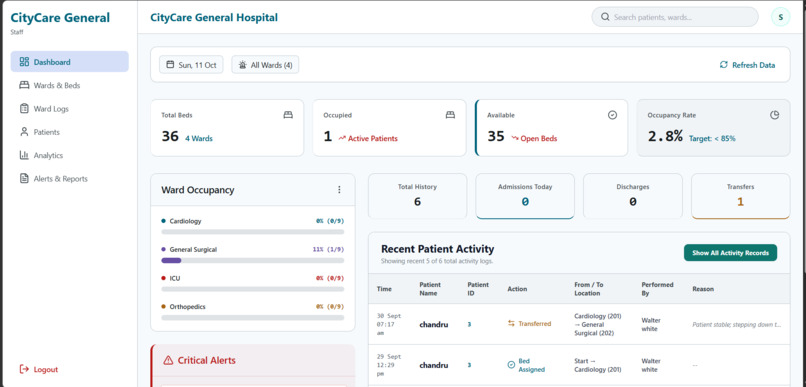806x387 pixels.
Task: Focus the Search patients, wards field
Action: pos(675,17)
